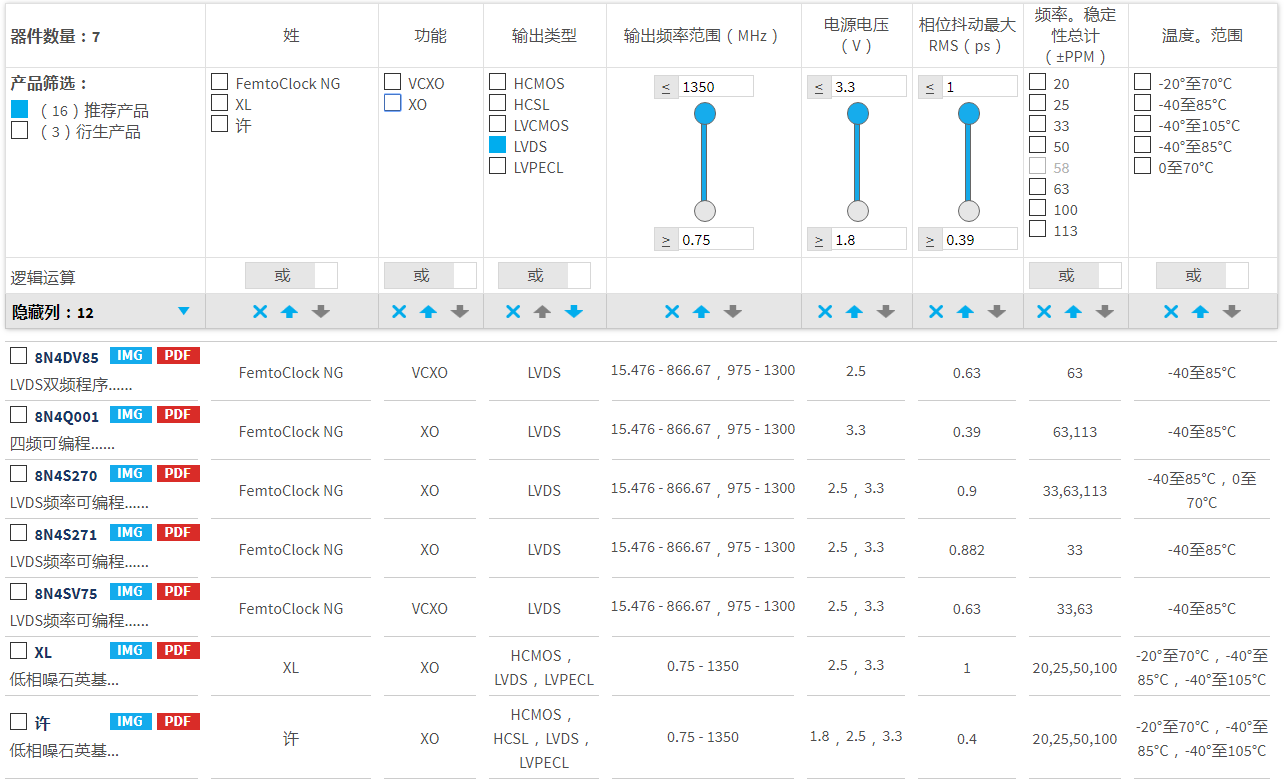Sort 电源电压 column ascending with up arrow

pyautogui.click(x=854, y=312)
